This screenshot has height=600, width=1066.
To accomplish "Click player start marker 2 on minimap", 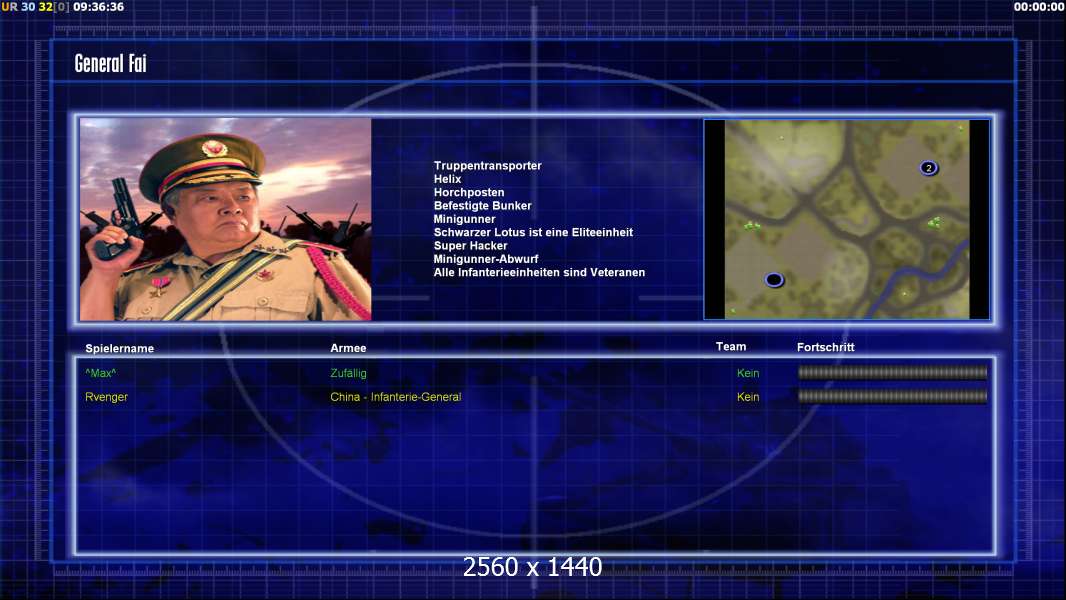I will [x=929, y=168].
